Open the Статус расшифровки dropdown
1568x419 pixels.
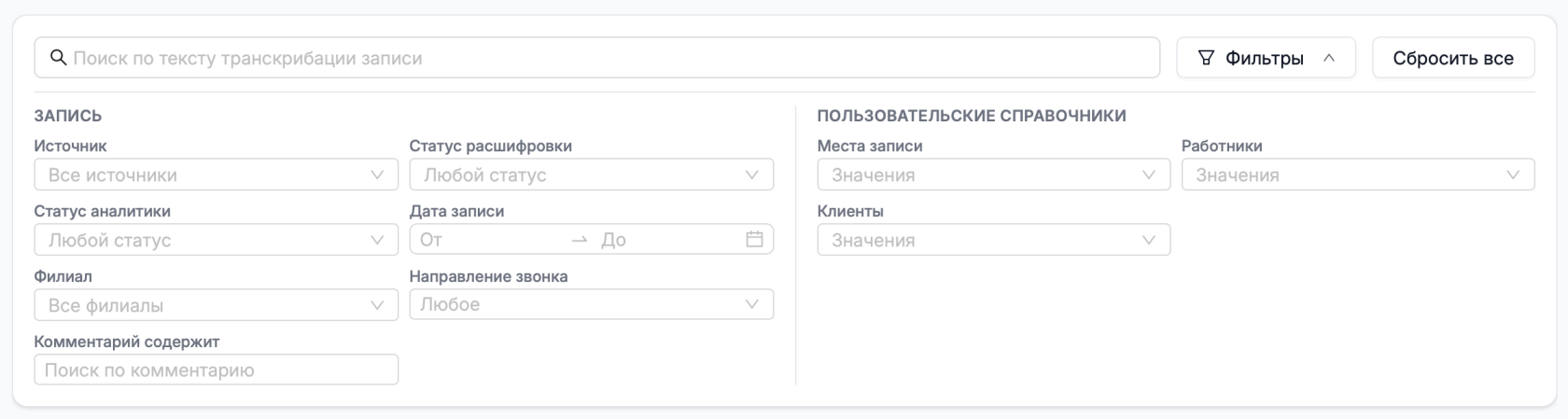pyautogui.click(x=592, y=175)
